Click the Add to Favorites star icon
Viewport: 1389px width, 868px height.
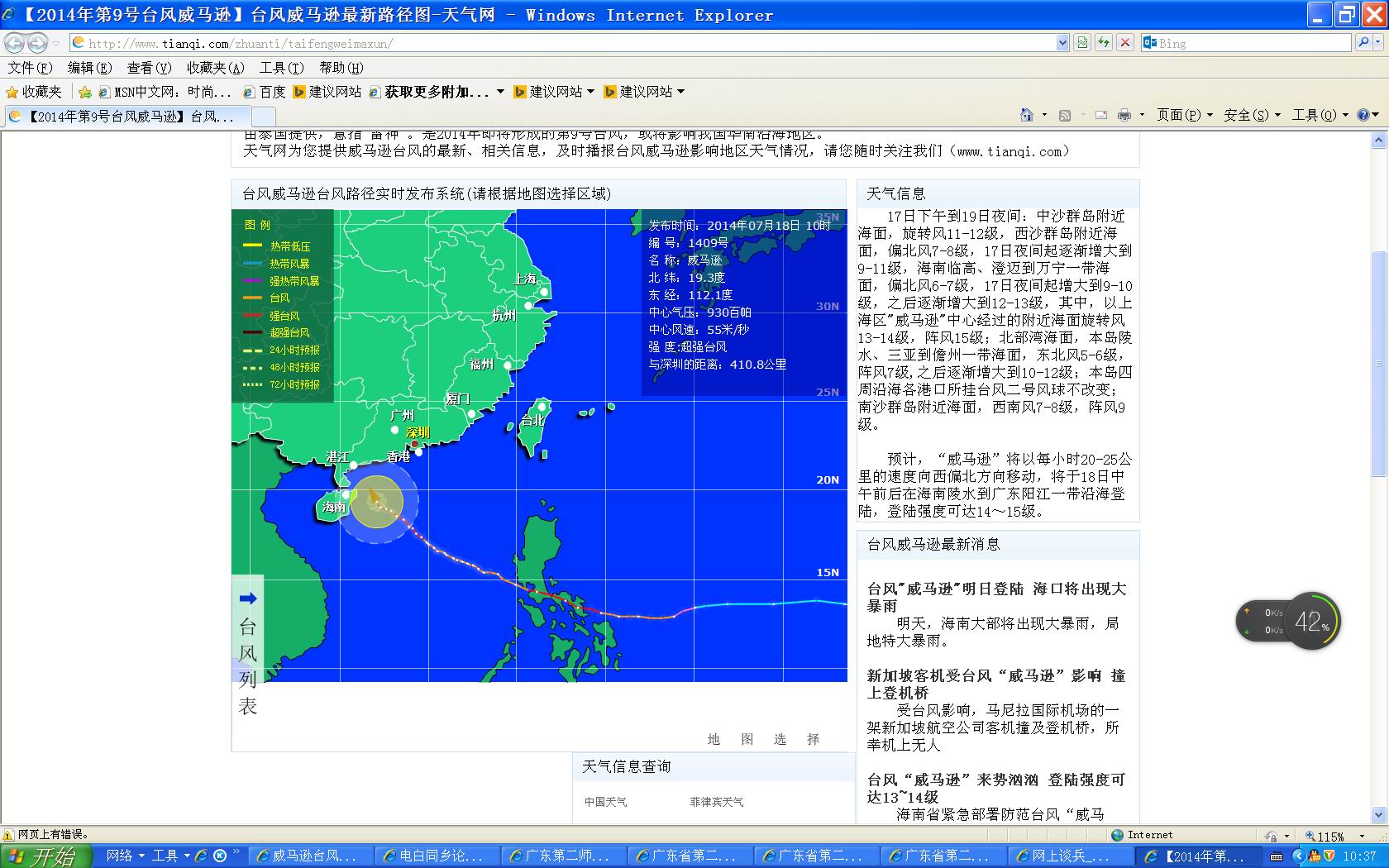(84, 92)
